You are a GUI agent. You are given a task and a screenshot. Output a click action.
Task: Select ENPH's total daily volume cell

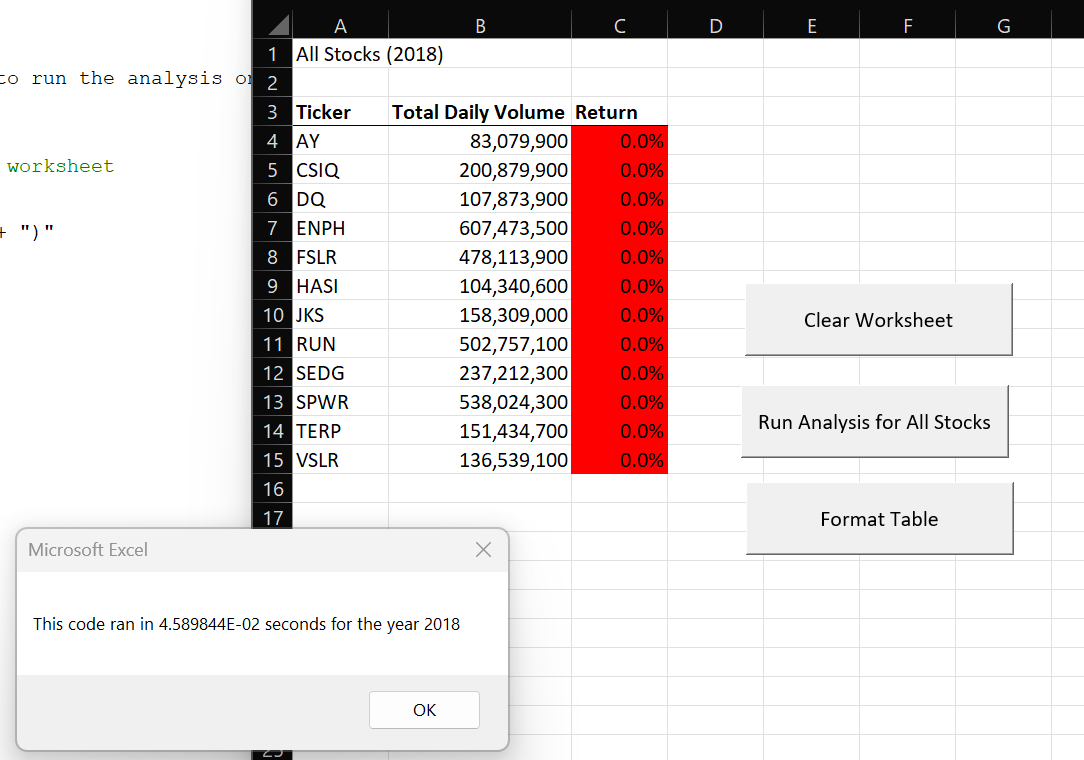coord(479,228)
